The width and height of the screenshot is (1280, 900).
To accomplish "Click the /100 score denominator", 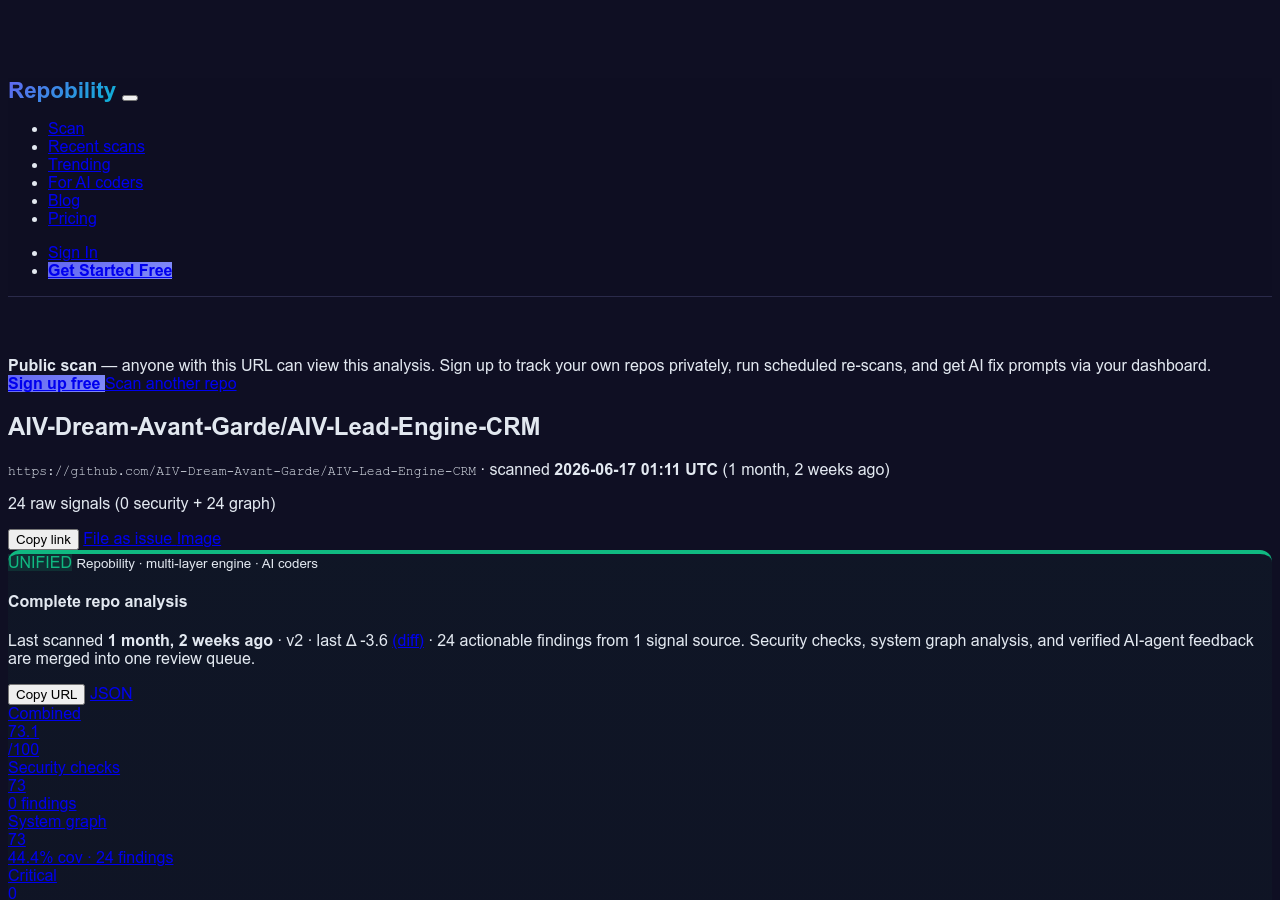I will pos(23,749).
